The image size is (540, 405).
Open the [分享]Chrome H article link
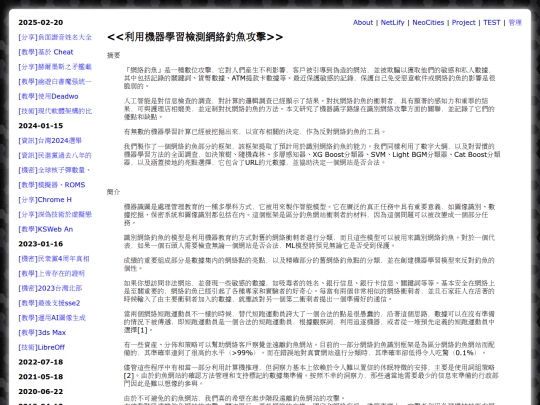45,200
